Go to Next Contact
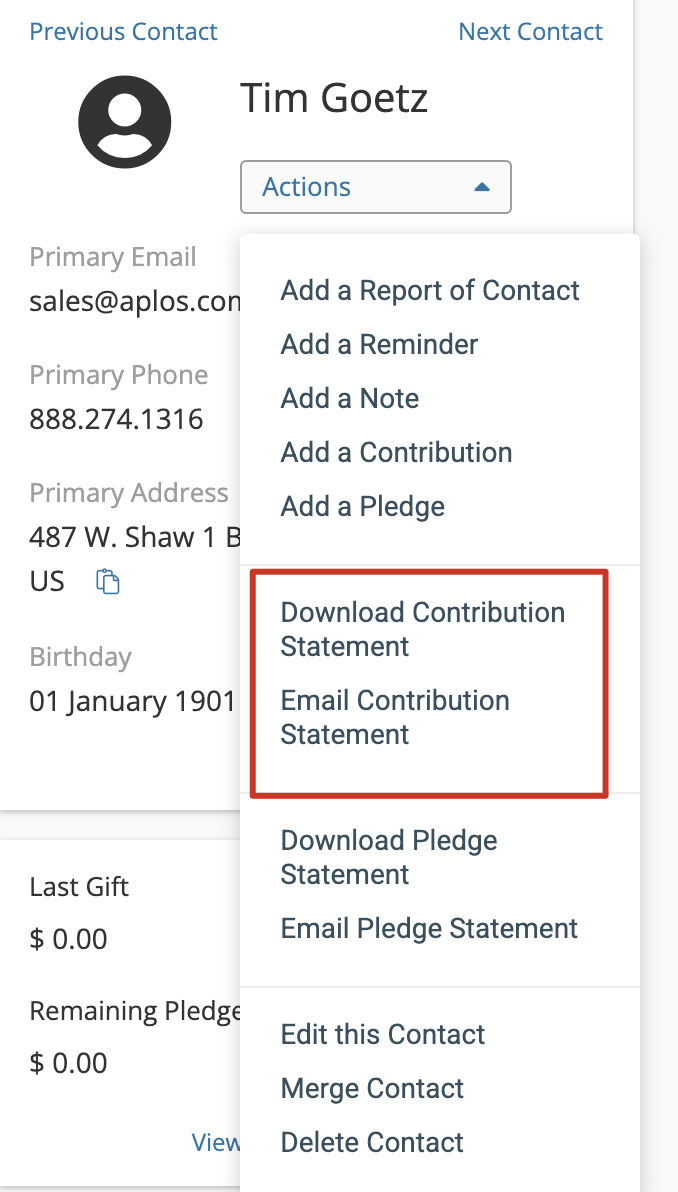The width and height of the screenshot is (678, 1192). point(531,31)
